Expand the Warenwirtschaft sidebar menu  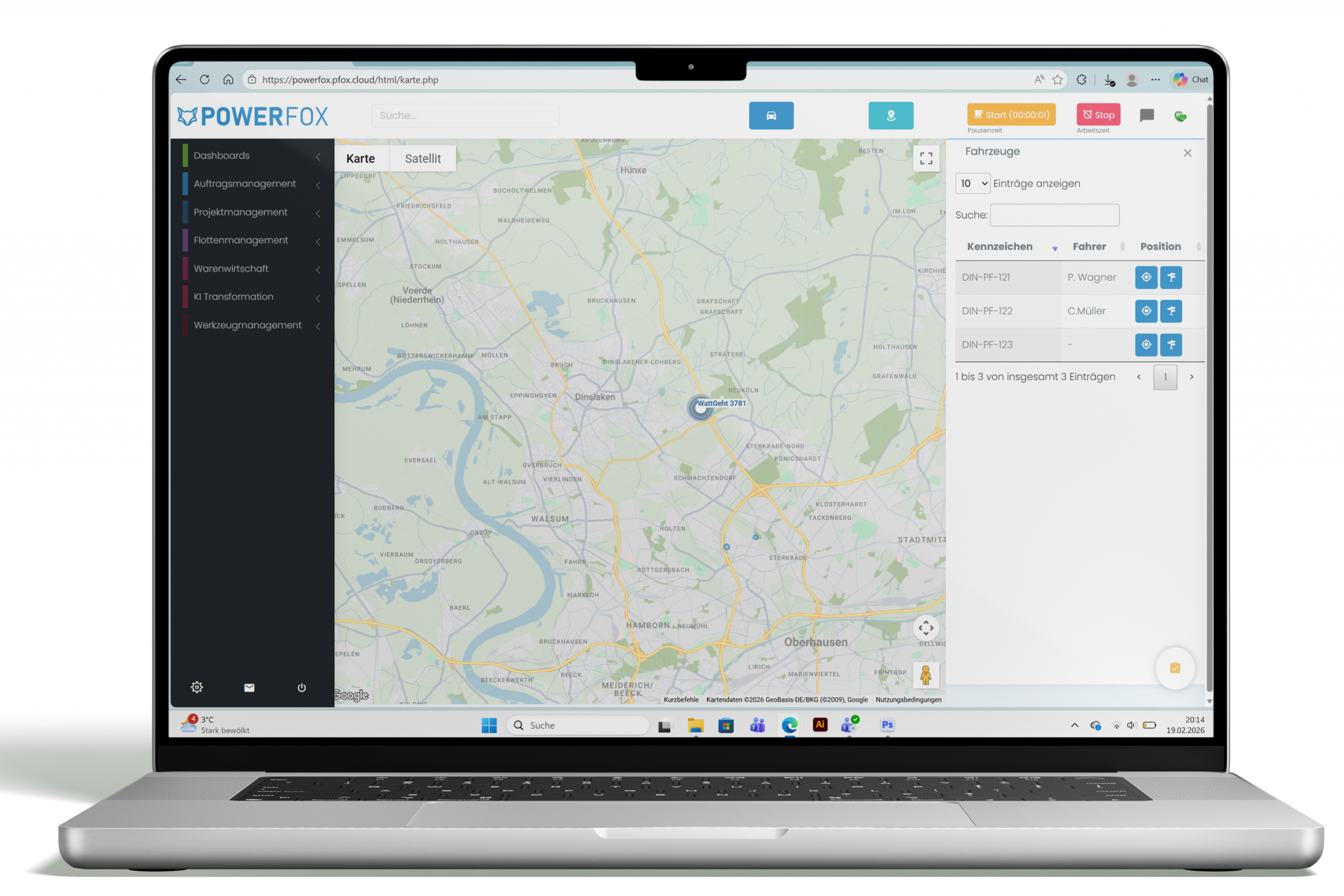pos(232,269)
